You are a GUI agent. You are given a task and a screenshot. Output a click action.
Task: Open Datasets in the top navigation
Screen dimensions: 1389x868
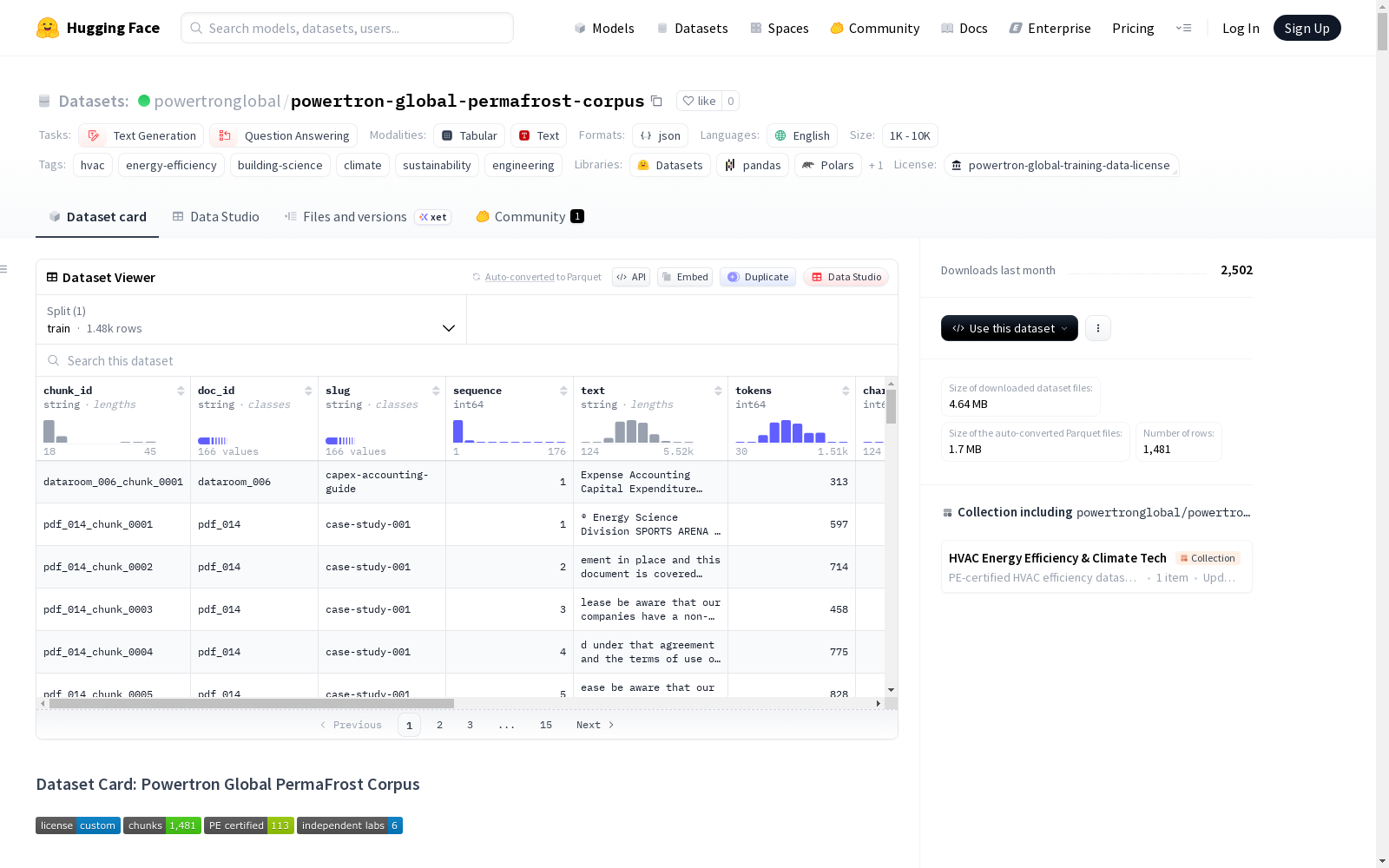pyautogui.click(x=692, y=28)
